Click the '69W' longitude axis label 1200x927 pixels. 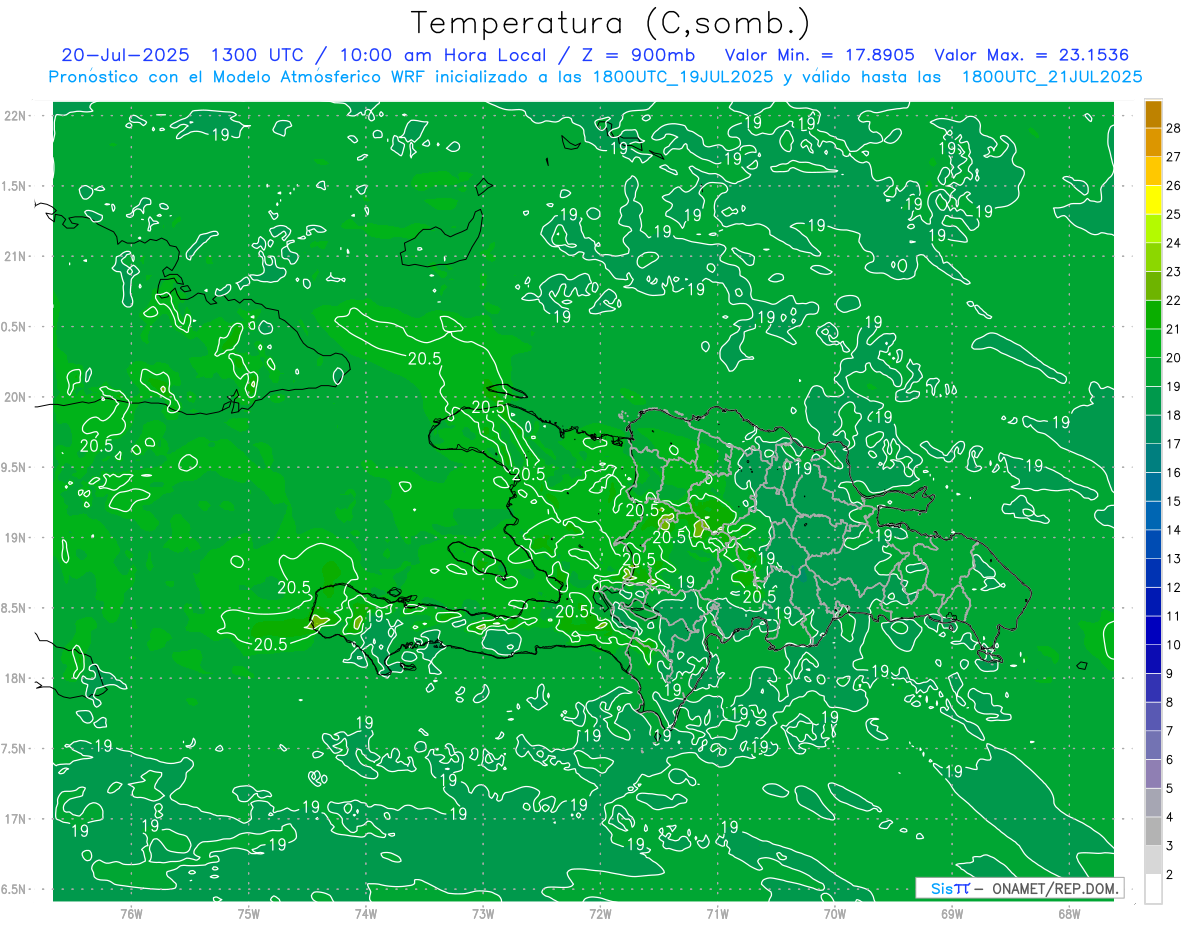point(952,914)
